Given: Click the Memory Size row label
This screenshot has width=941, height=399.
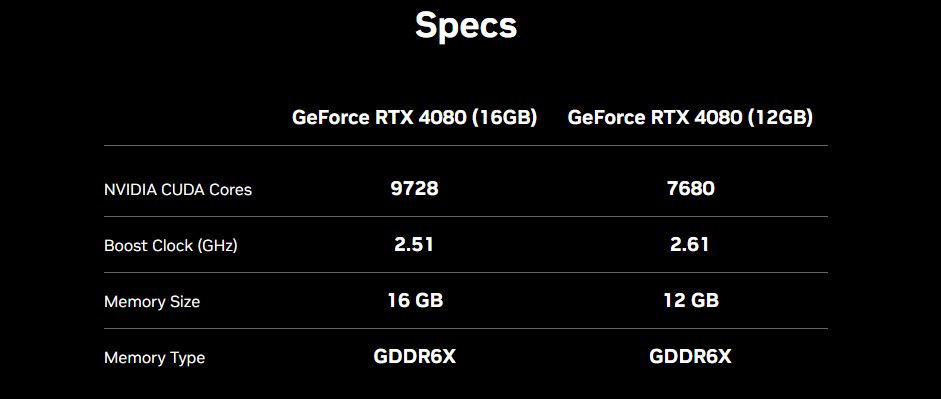Looking at the screenshot, I should (x=152, y=301).
